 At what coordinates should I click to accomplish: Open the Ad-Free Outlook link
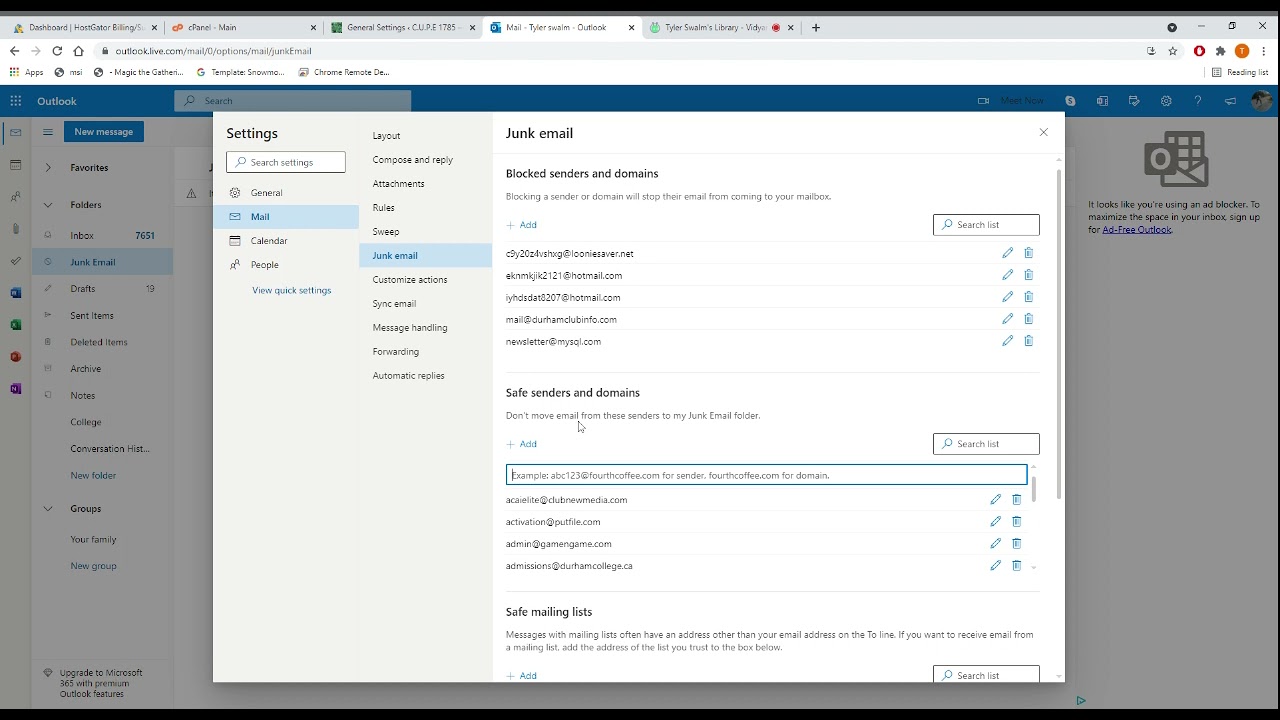(x=1136, y=230)
